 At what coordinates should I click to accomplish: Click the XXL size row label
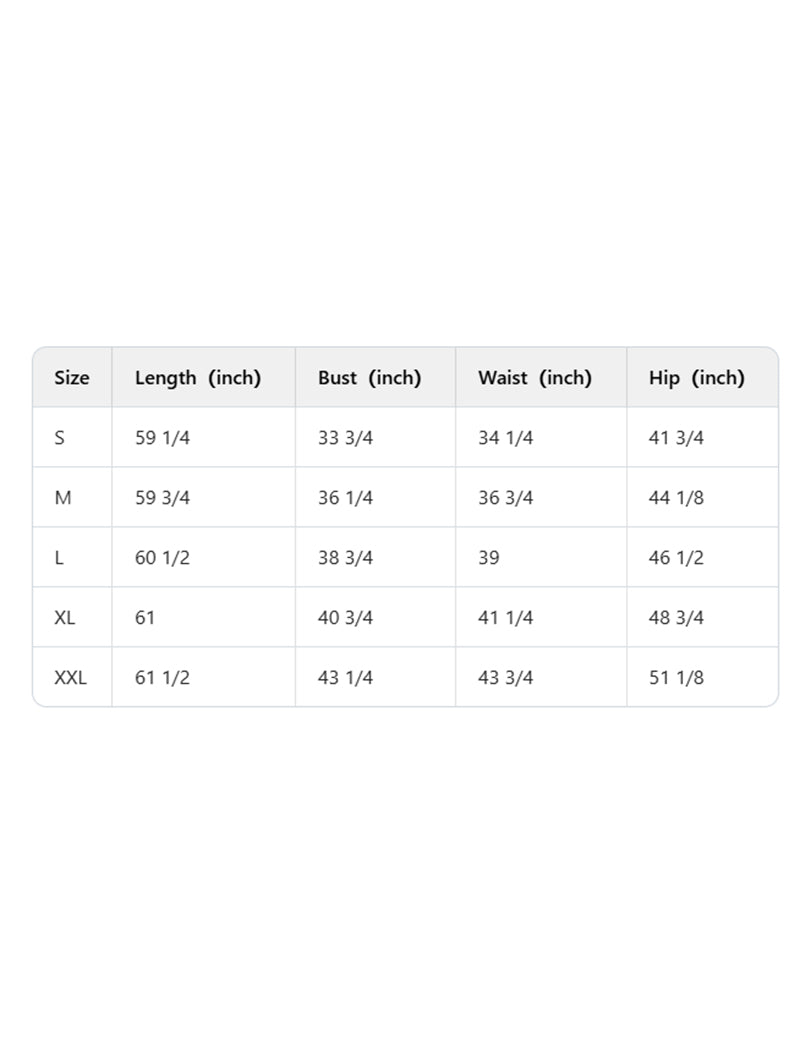click(71, 678)
